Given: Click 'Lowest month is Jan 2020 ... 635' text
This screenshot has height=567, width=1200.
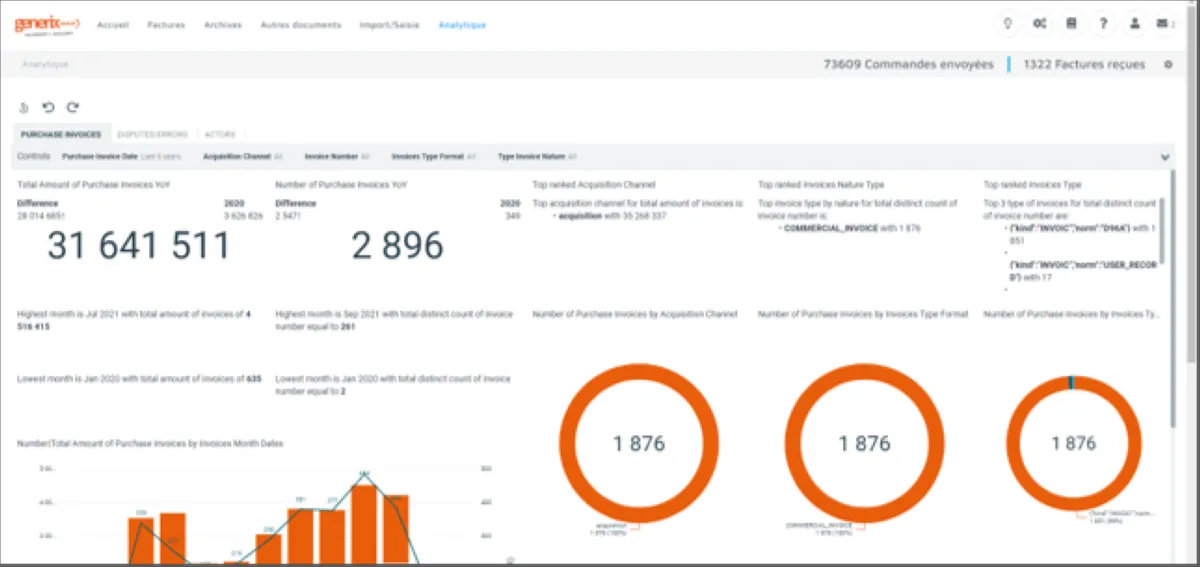Looking at the screenshot, I should click(139, 379).
